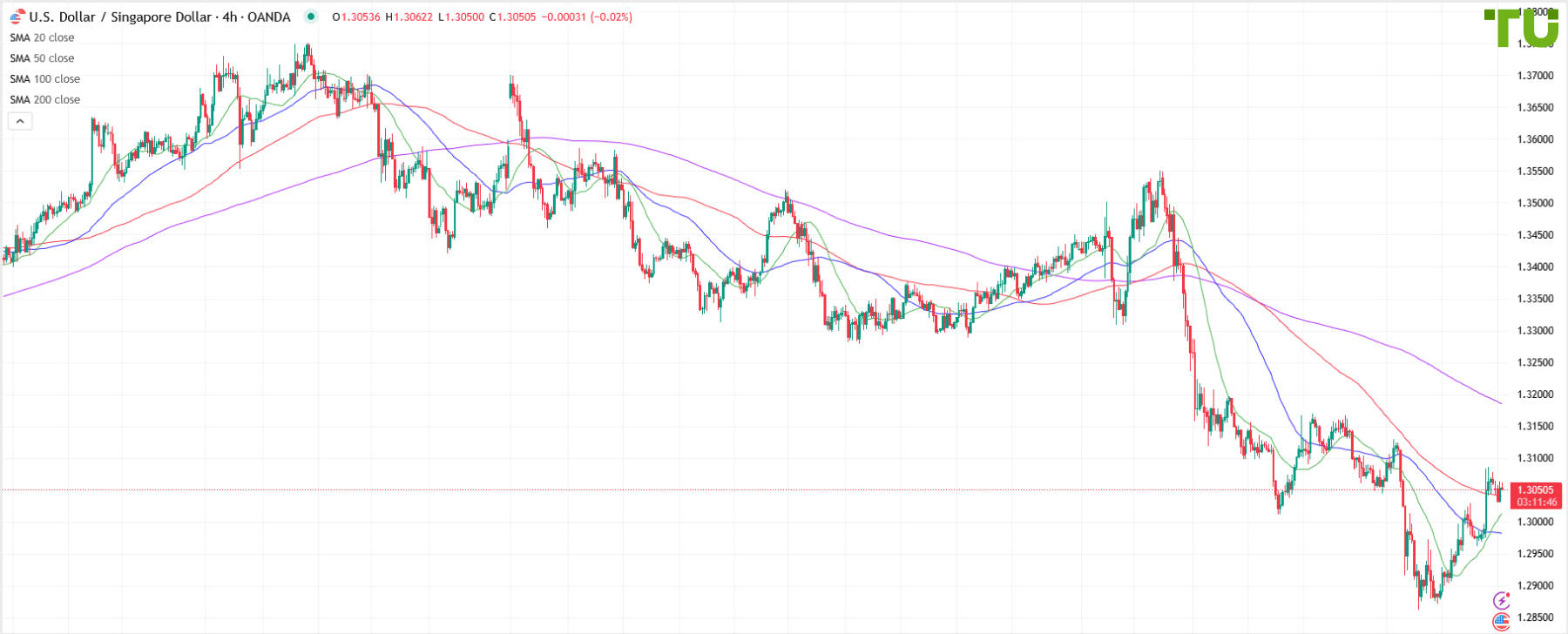This screenshot has width=1568, height=634.
Task: Click price axis label 1.31000
Action: [x=1536, y=458]
